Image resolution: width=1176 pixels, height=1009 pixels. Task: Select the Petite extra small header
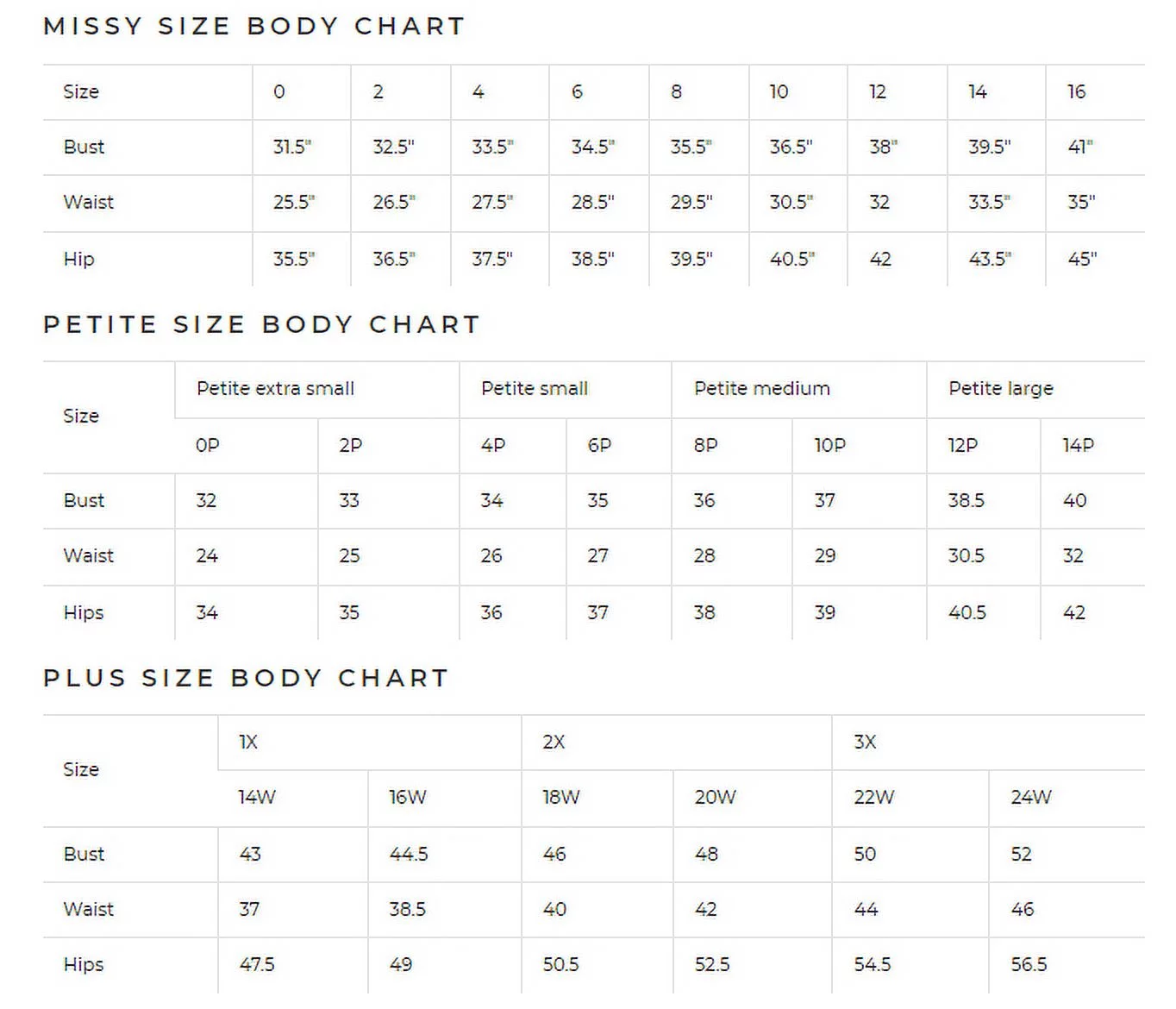(275, 388)
